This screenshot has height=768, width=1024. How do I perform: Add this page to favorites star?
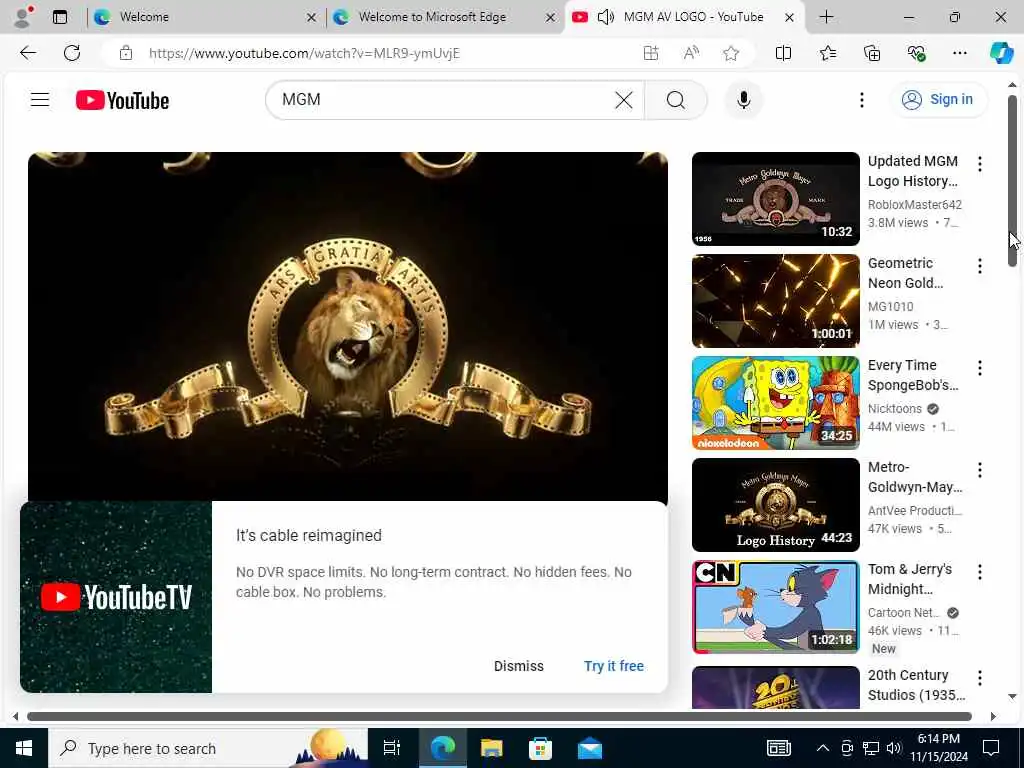click(x=731, y=53)
